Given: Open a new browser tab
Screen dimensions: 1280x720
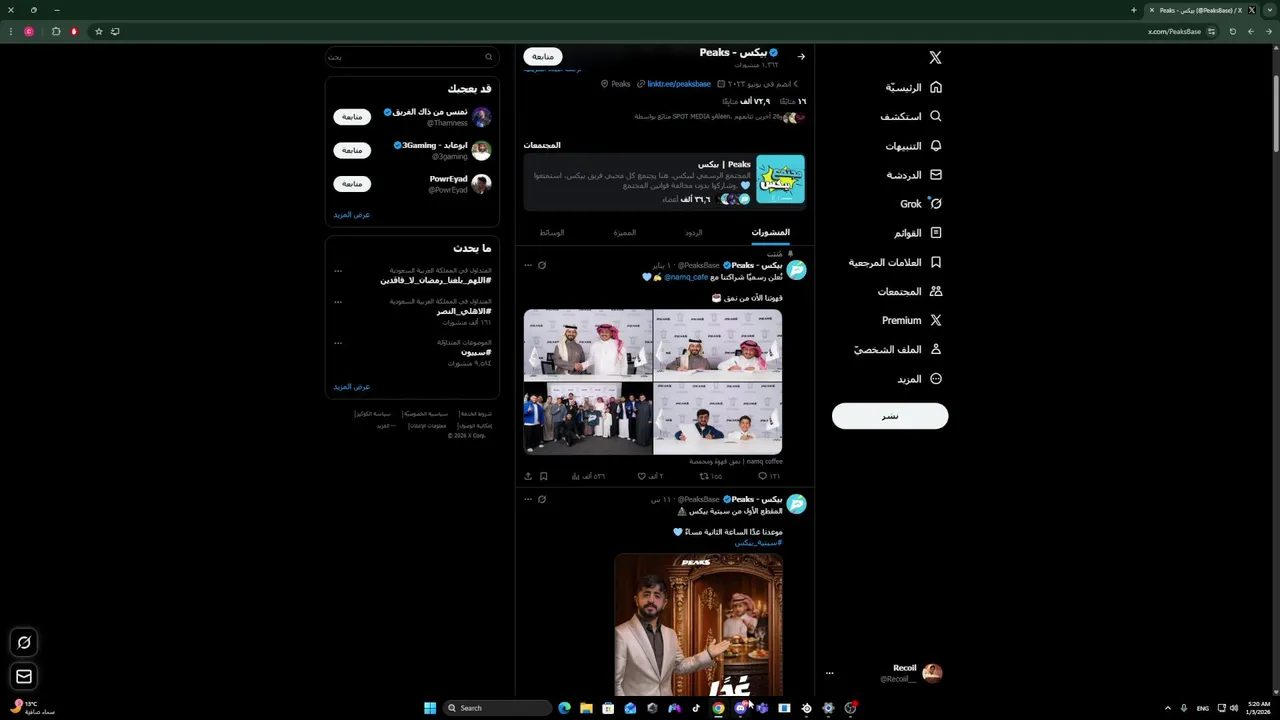Looking at the screenshot, I should (x=1133, y=10).
